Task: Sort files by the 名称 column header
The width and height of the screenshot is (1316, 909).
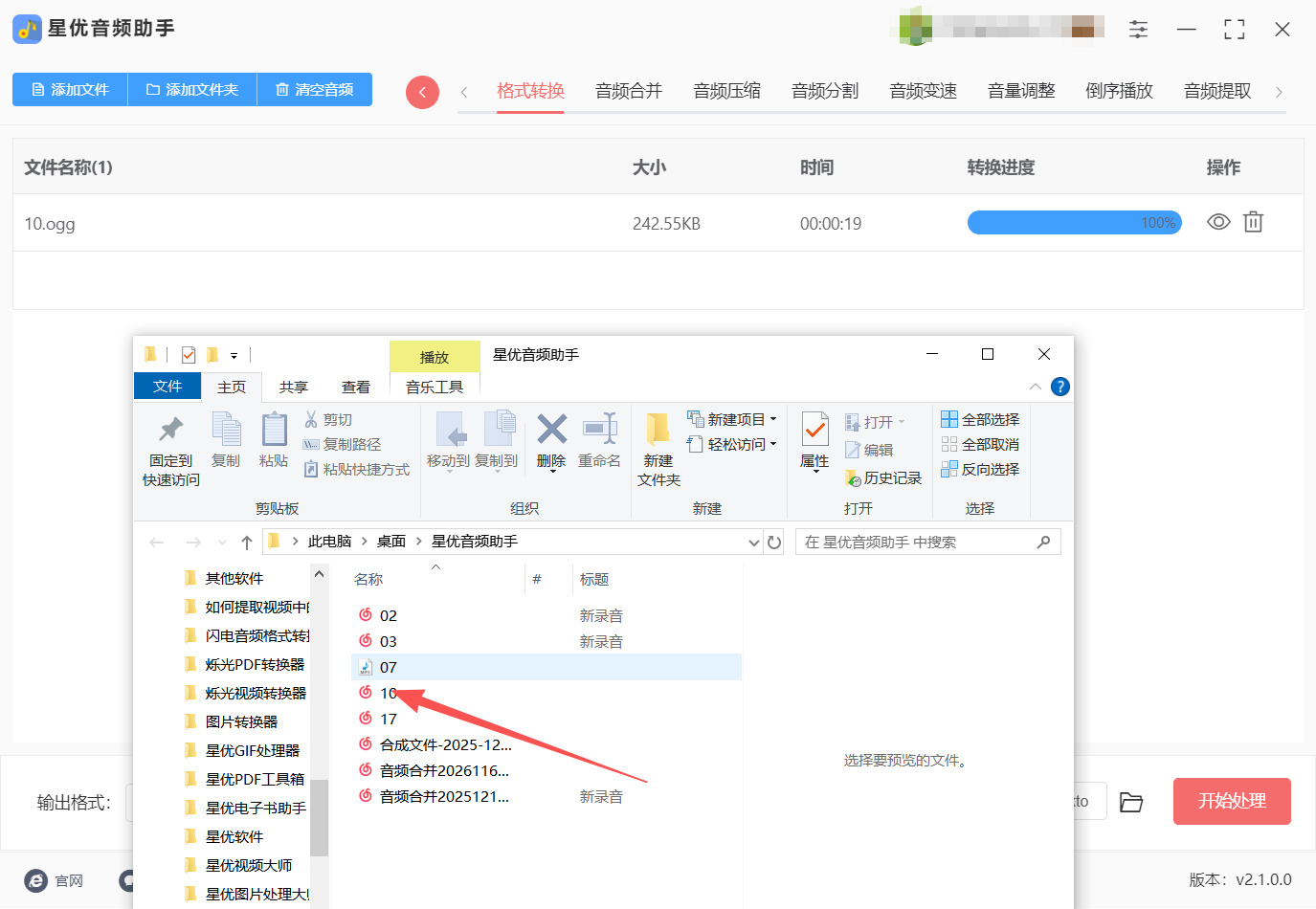Action: (368, 579)
